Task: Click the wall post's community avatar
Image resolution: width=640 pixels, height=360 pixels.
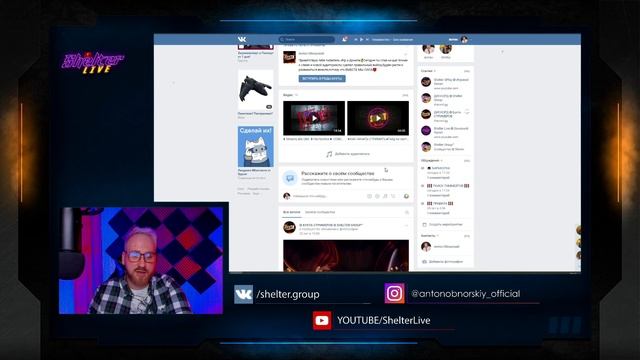Action: click(289, 227)
